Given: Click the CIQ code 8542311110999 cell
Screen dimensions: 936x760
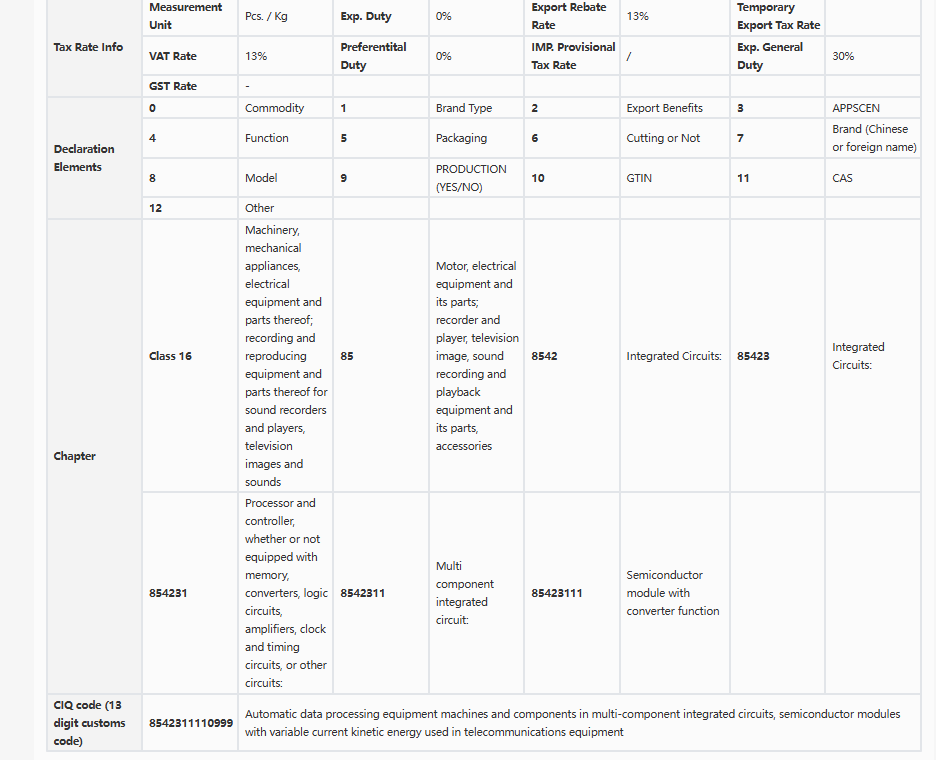Looking at the screenshot, I should coord(190,722).
